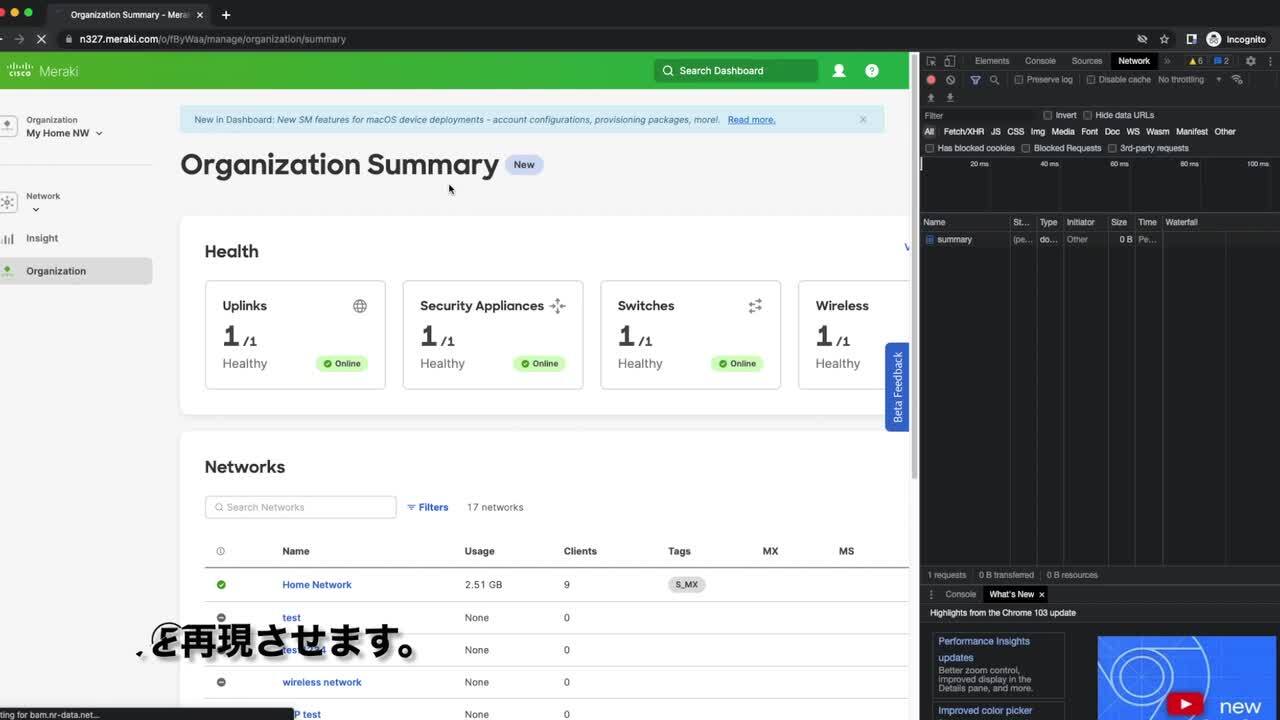
Task: Follow the Read more link in banner
Action: pyautogui.click(x=751, y=120)
